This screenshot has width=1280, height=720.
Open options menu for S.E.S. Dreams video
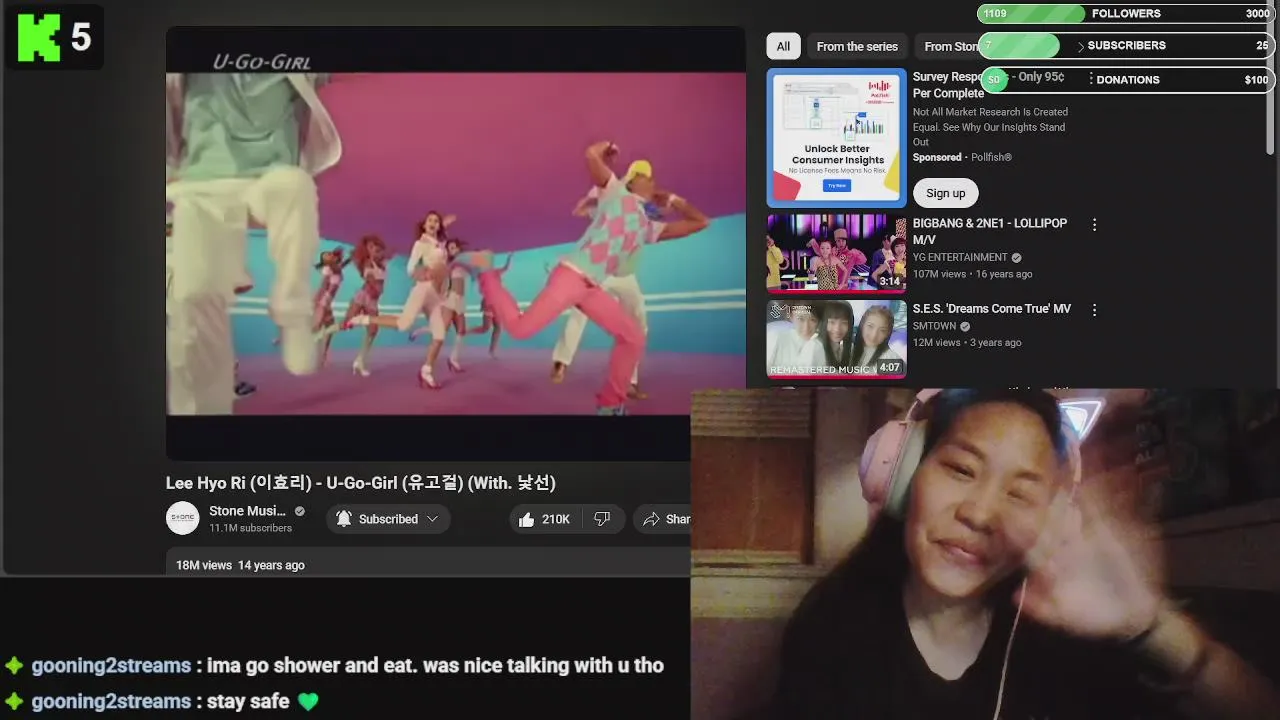[1094, 310]
